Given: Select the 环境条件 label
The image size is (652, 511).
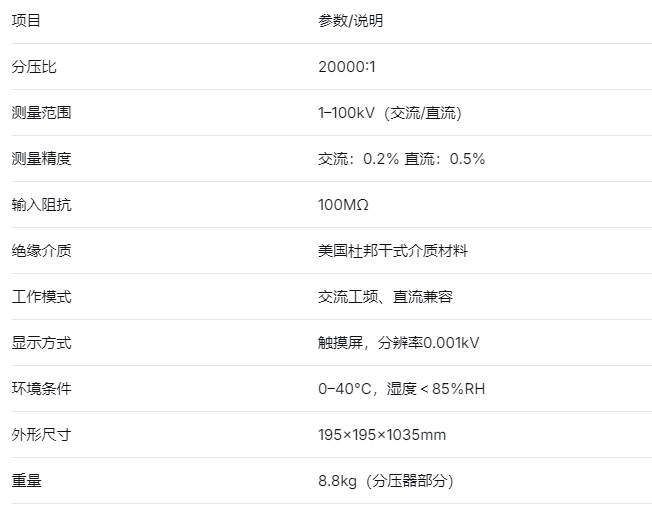Looking at the screenshot, I should click(x=41, y=389).
